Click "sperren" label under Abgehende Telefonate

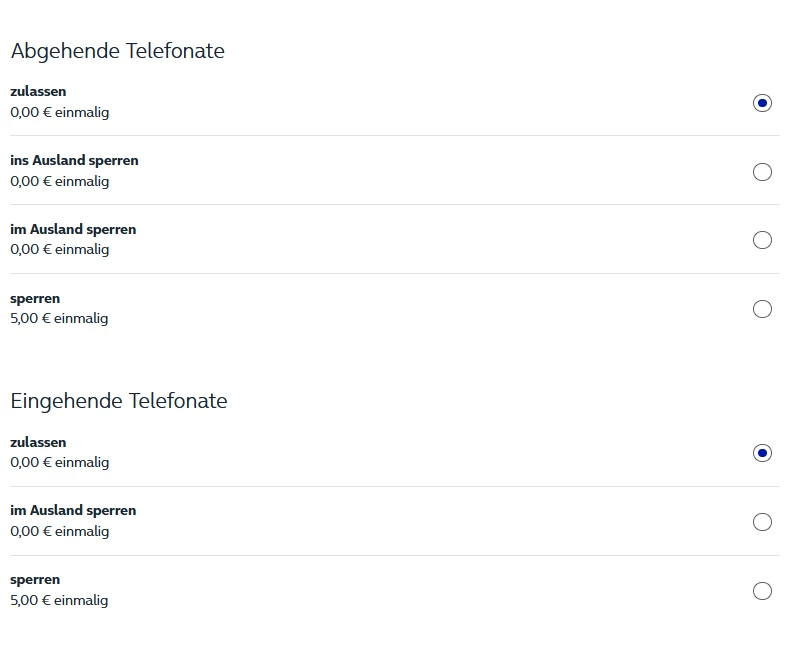[35, 299]
